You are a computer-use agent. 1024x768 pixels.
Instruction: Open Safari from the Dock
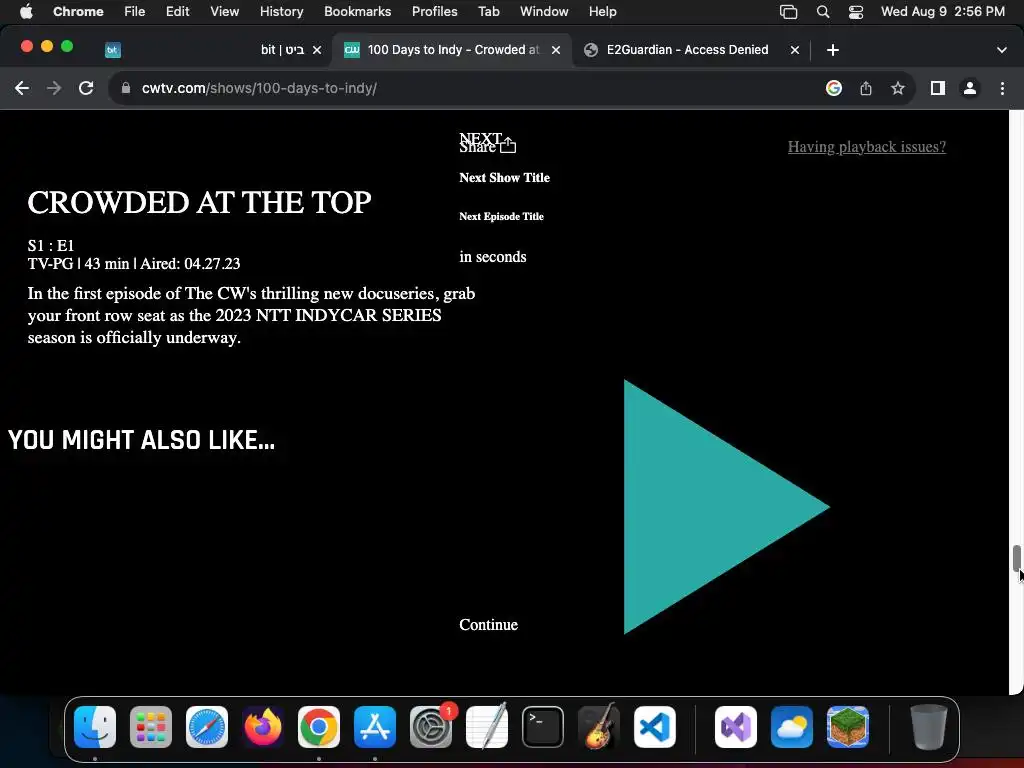207,727
